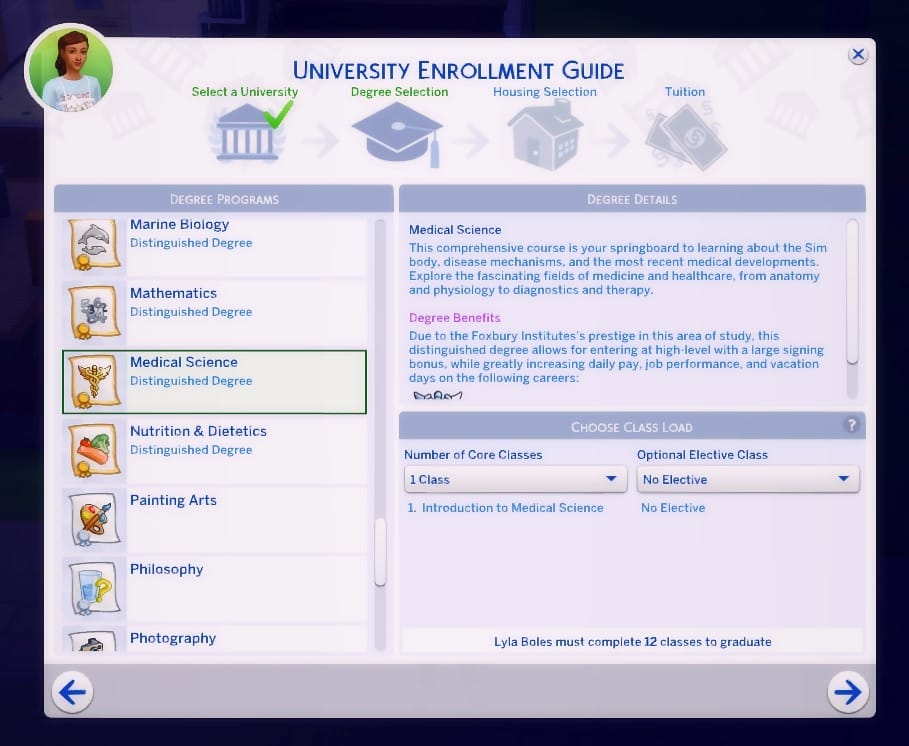
Task: Click the 12 classes to graduate notice
Action: (x=632, y=642)
